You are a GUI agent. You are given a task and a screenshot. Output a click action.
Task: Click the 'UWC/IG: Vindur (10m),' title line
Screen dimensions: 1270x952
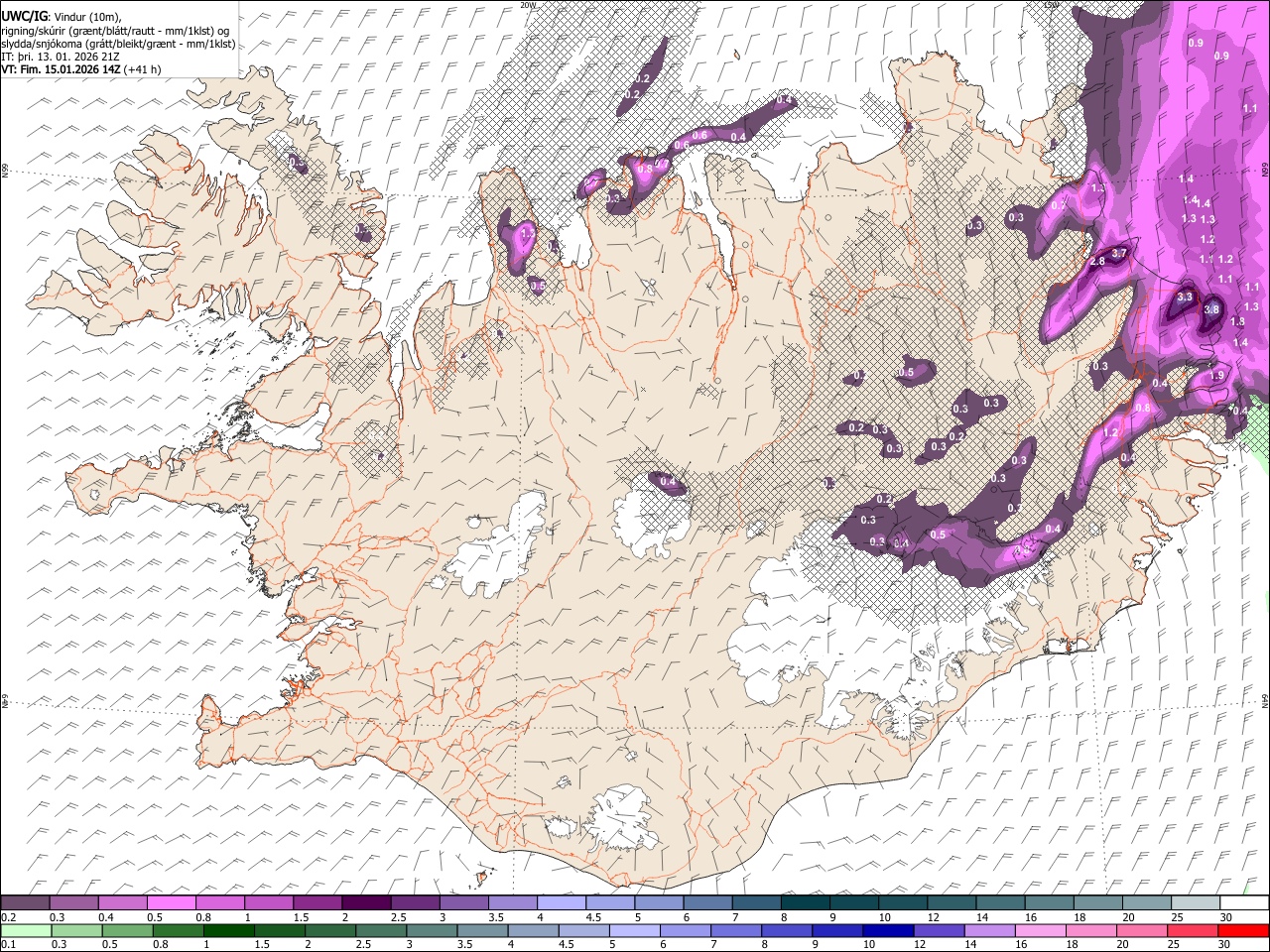click(x=61, y=17)
